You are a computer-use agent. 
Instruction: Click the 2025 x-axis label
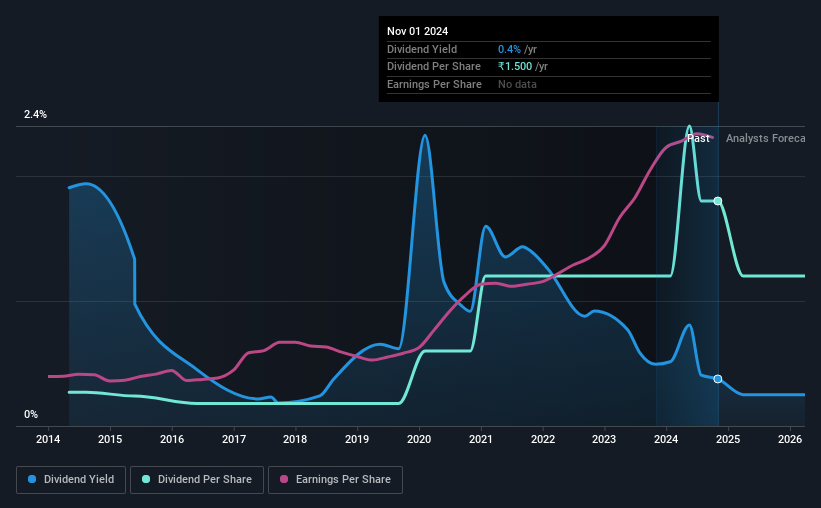(728, 439)
